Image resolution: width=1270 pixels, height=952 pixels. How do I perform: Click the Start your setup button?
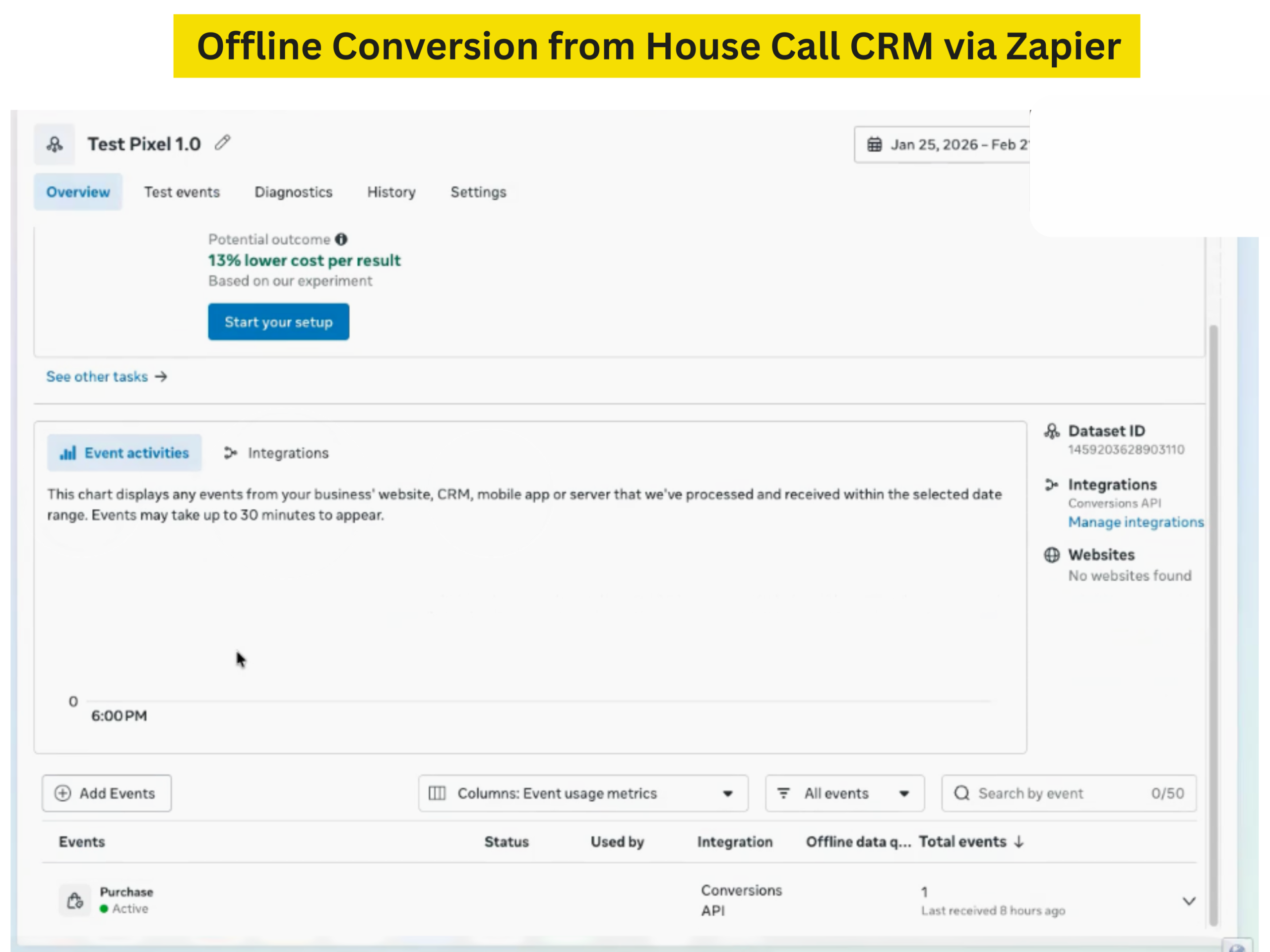pos(278,322)
